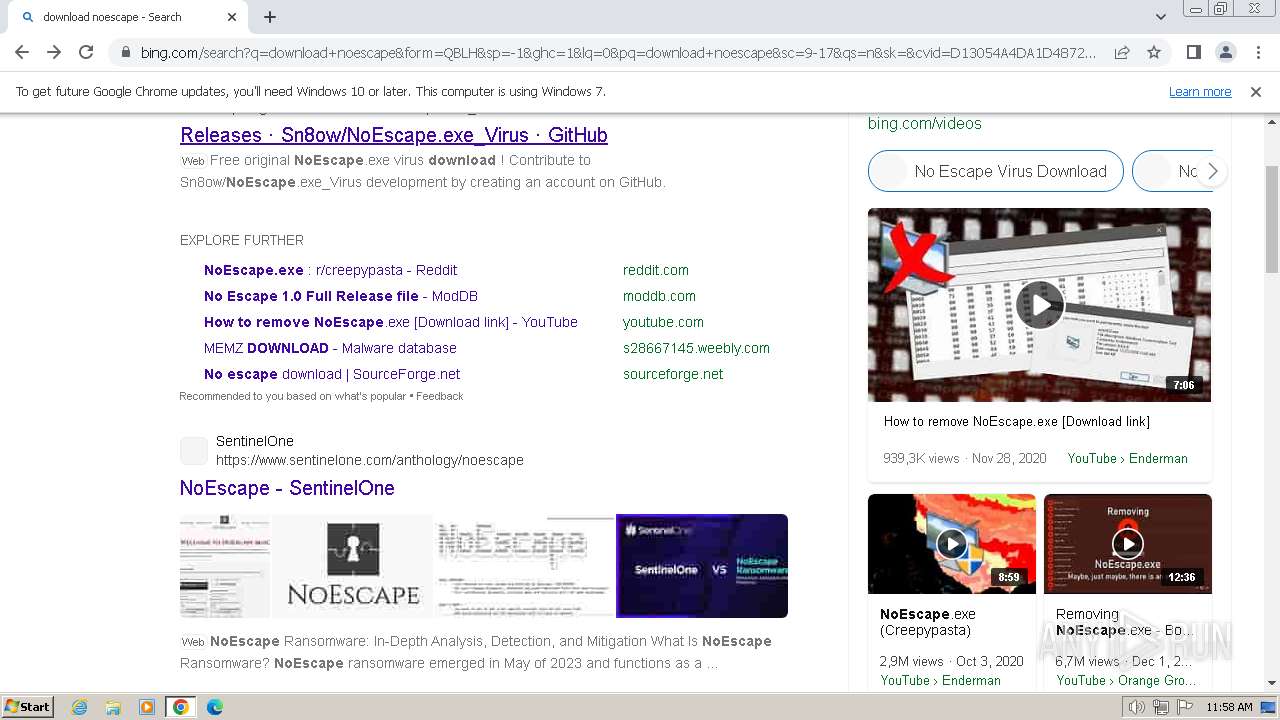Open NoEscape keyhole logo thumbnail
This screenshot has width=1280, height=720.
[353, 566]
